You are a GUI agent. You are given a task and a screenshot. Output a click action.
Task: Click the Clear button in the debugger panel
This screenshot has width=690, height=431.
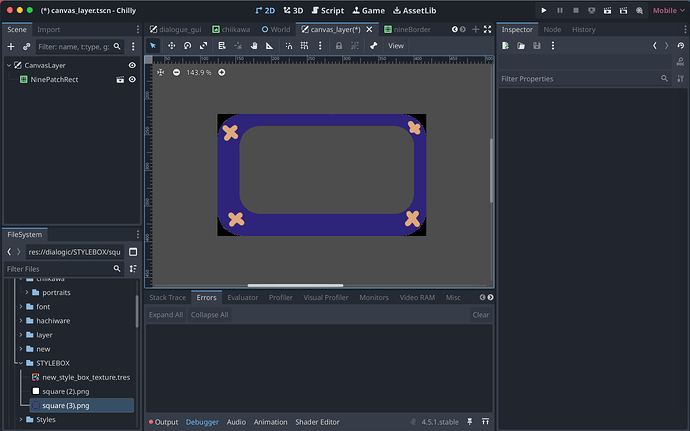coord(480,315)
